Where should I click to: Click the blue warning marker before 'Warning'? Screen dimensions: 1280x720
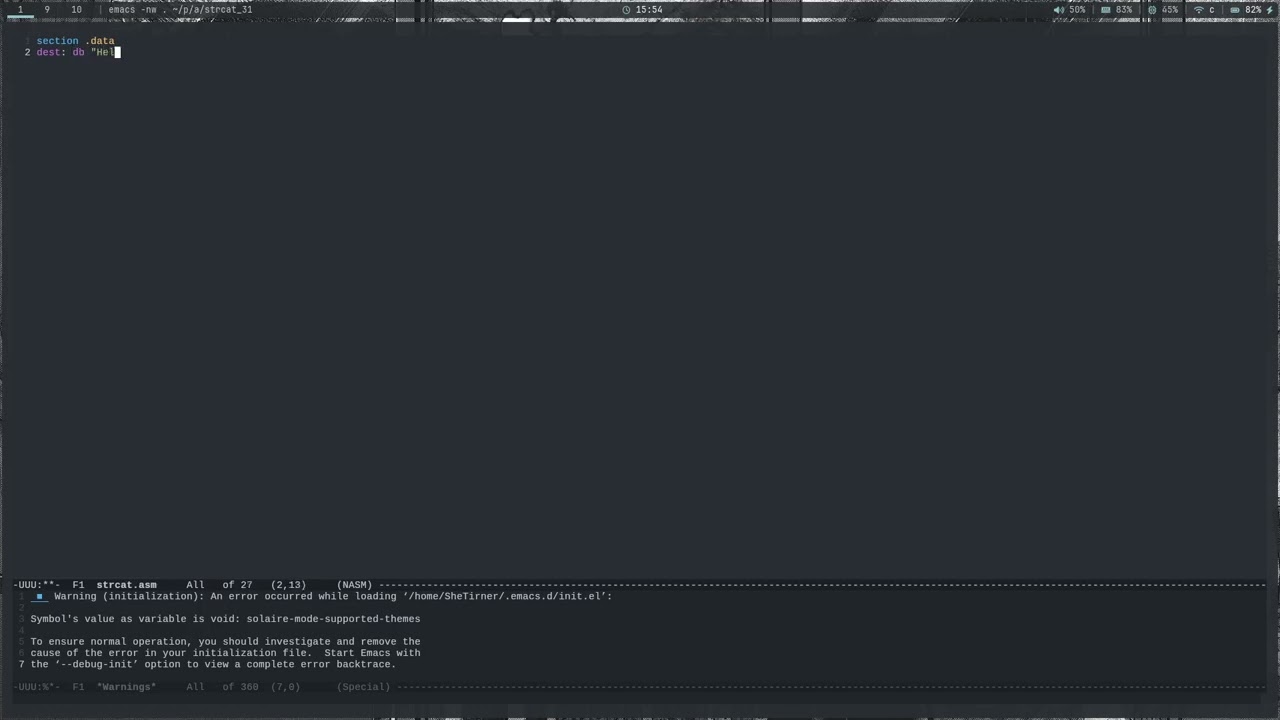[x=40, y=597]
